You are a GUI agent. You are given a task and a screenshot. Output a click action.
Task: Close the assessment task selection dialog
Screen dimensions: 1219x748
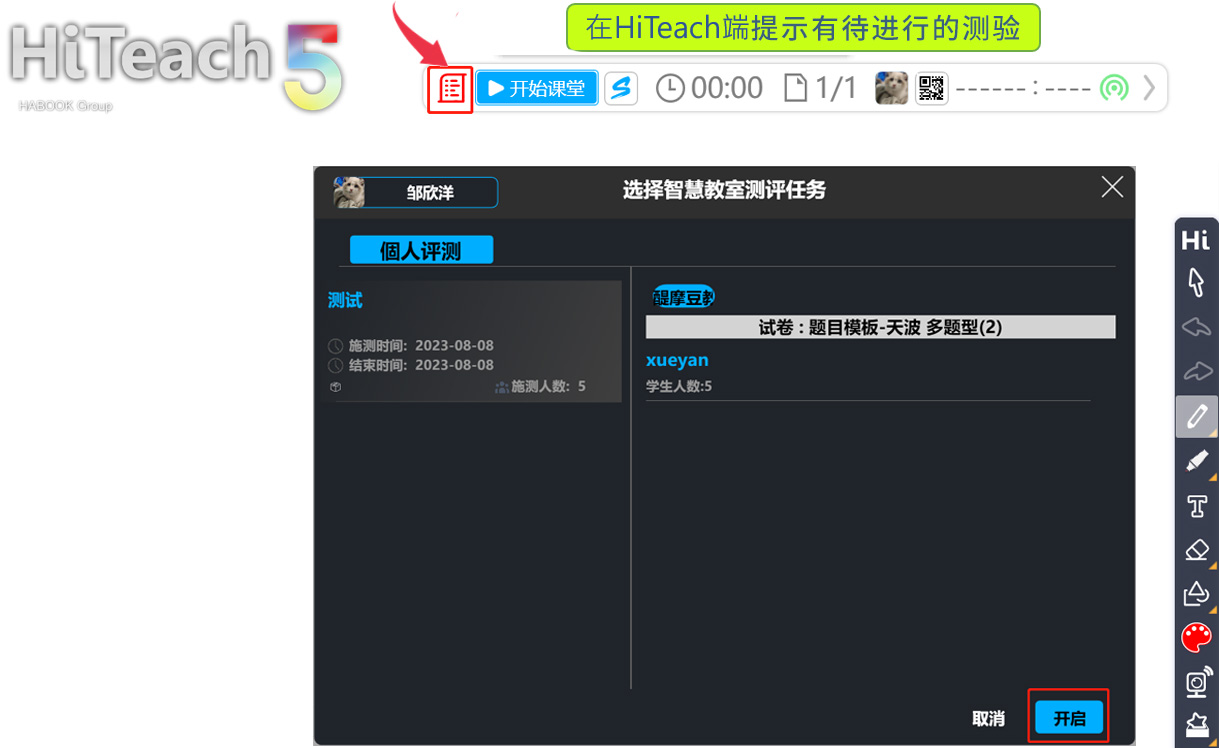click(x=1111, y=187)
